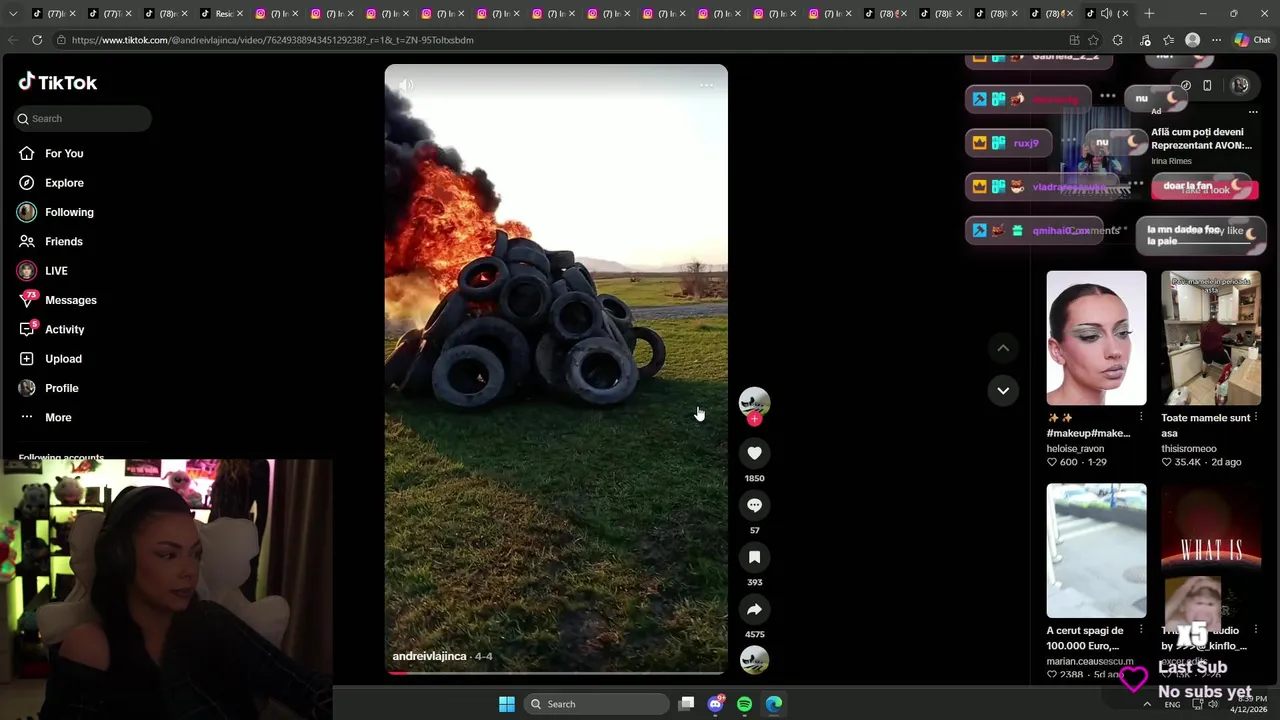
Task: Open the Windows Start menu
Action: pyautogui.click(x=507, y=704)
